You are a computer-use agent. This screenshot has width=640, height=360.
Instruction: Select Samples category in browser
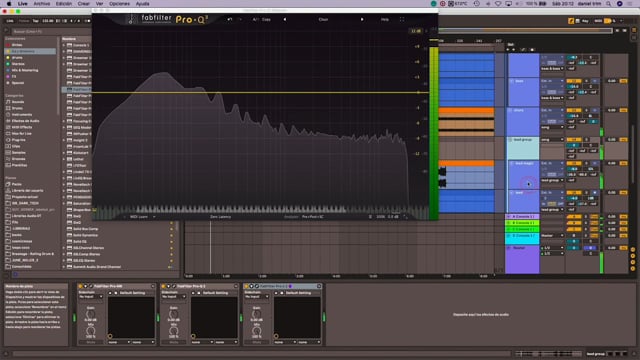click(18, 153)
